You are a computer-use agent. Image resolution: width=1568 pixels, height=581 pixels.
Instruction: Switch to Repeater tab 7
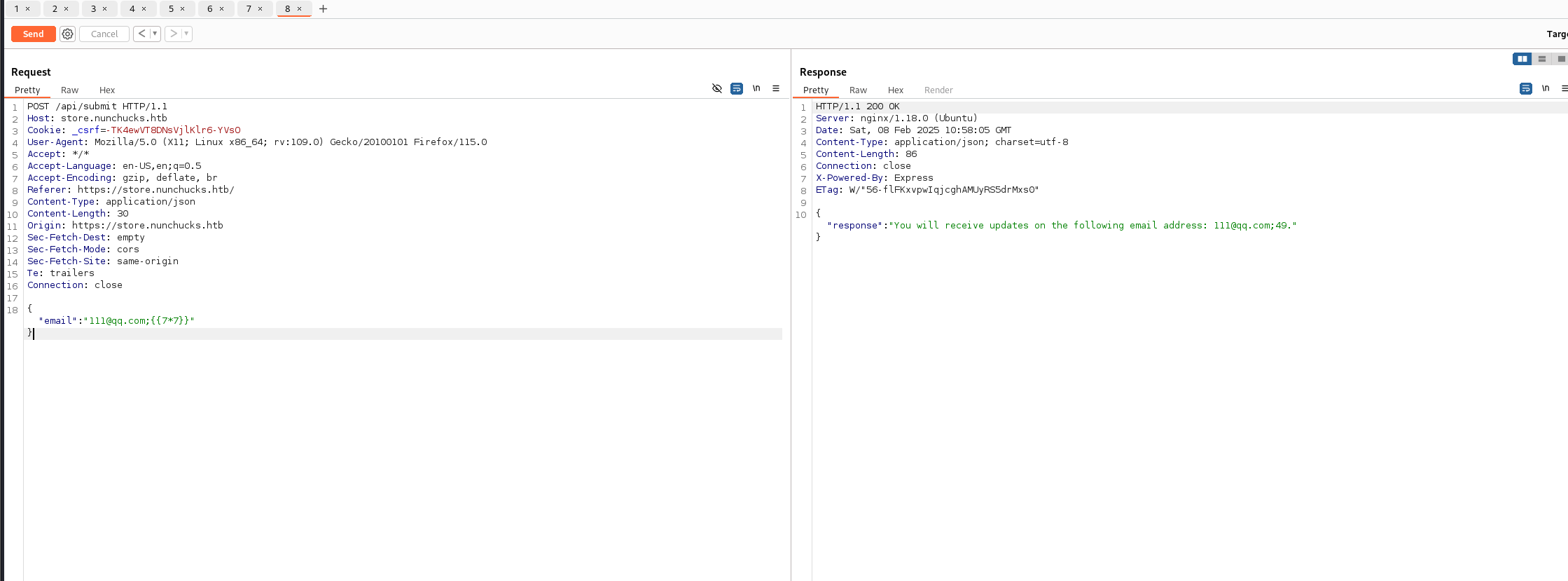248,8
